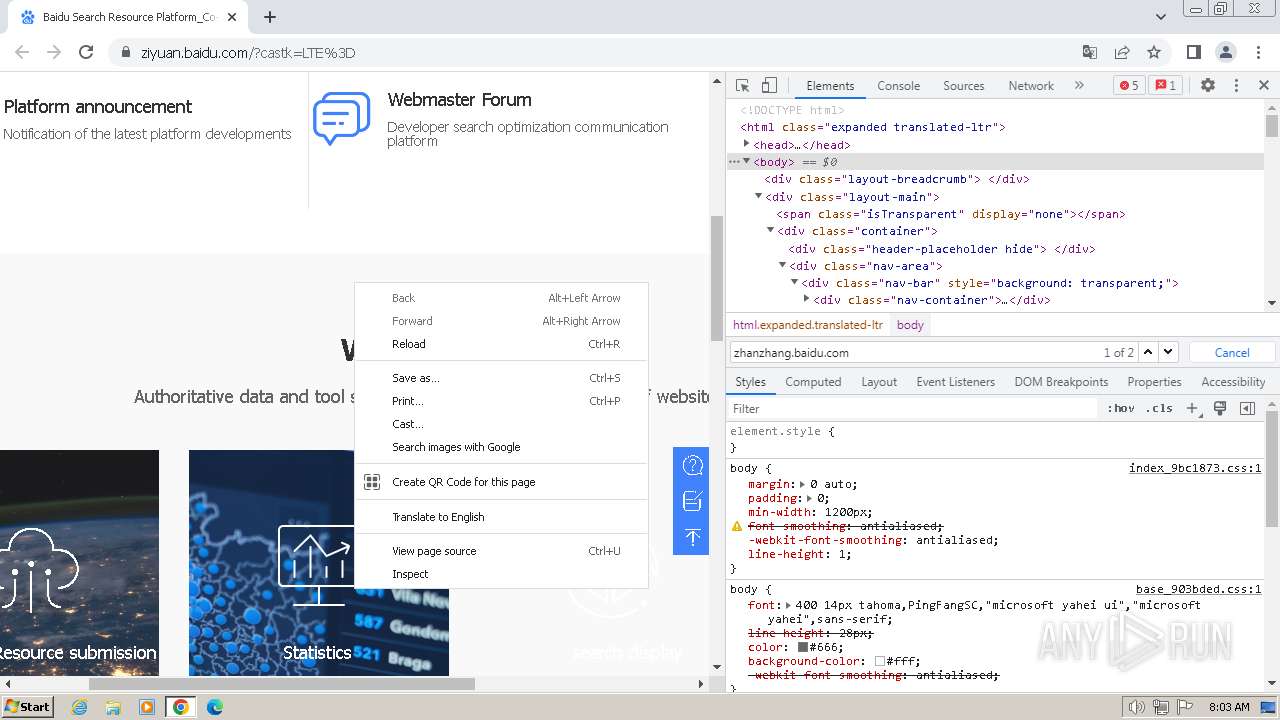Expand the nav-container div node
Screen dimensions: 1280x720
point(806,299)
